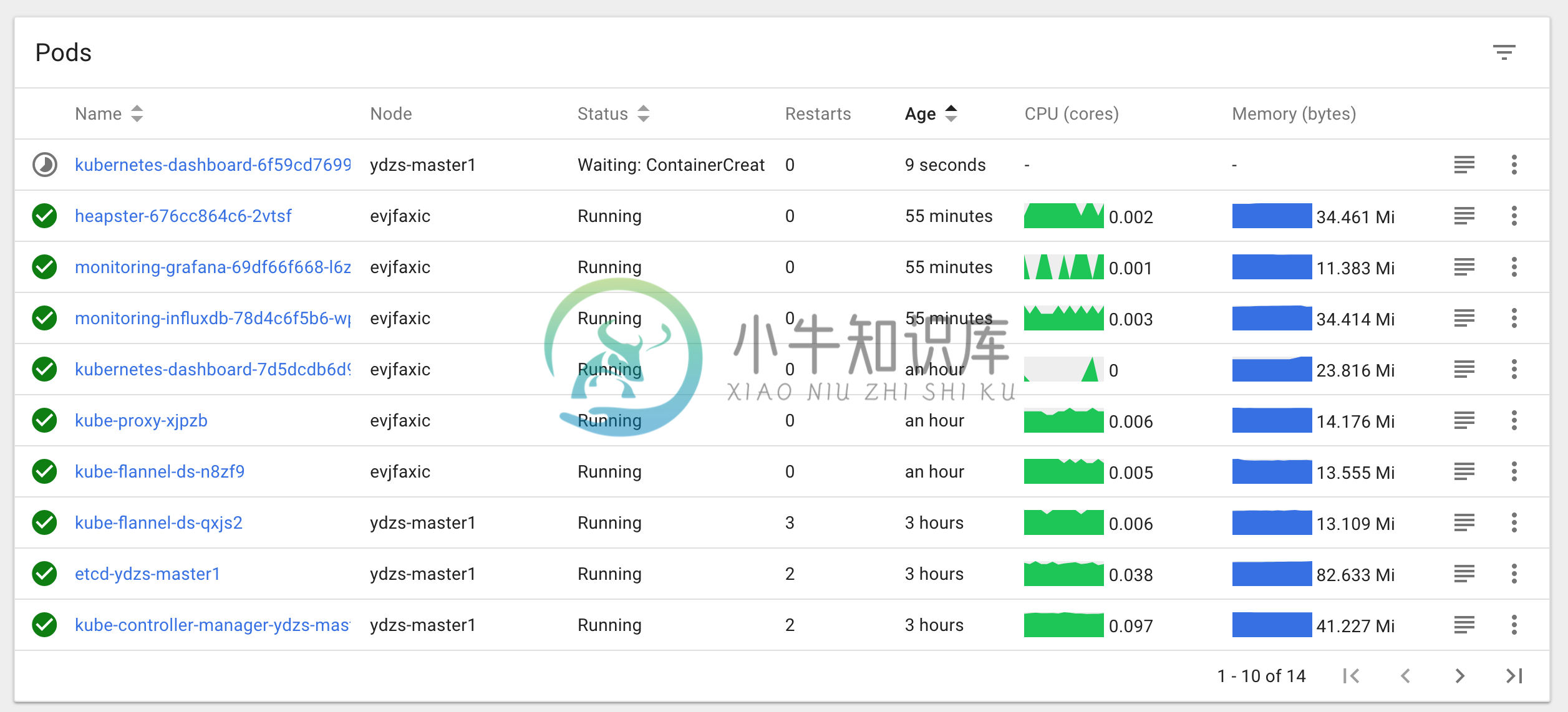Sort pods by Status column

tap(614, 113)
